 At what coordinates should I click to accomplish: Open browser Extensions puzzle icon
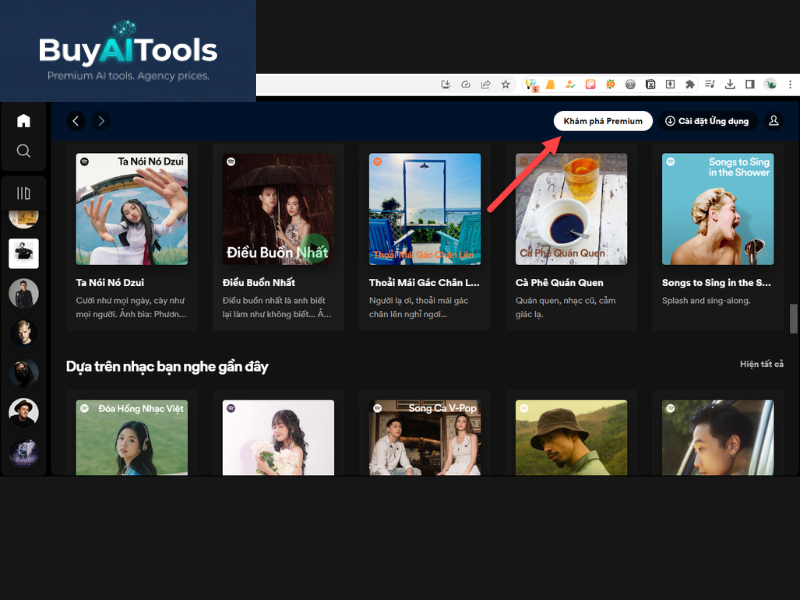pyautogui.click(x=690, y=85)
